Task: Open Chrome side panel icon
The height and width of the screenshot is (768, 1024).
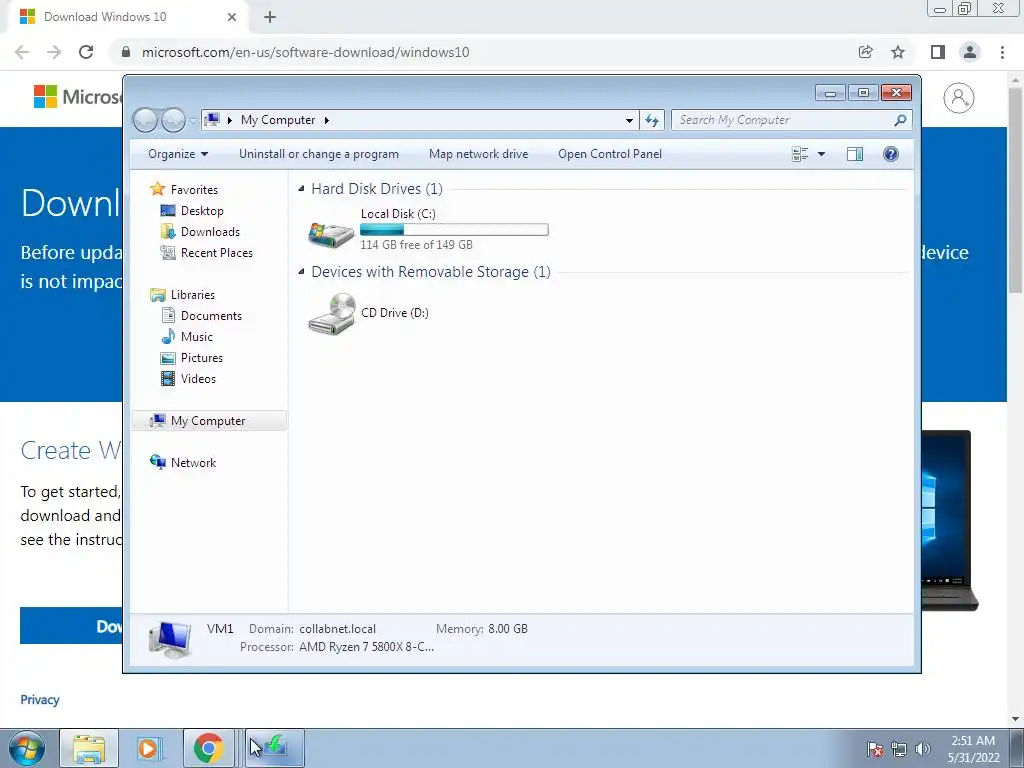Action: click(x=938, y=52)
